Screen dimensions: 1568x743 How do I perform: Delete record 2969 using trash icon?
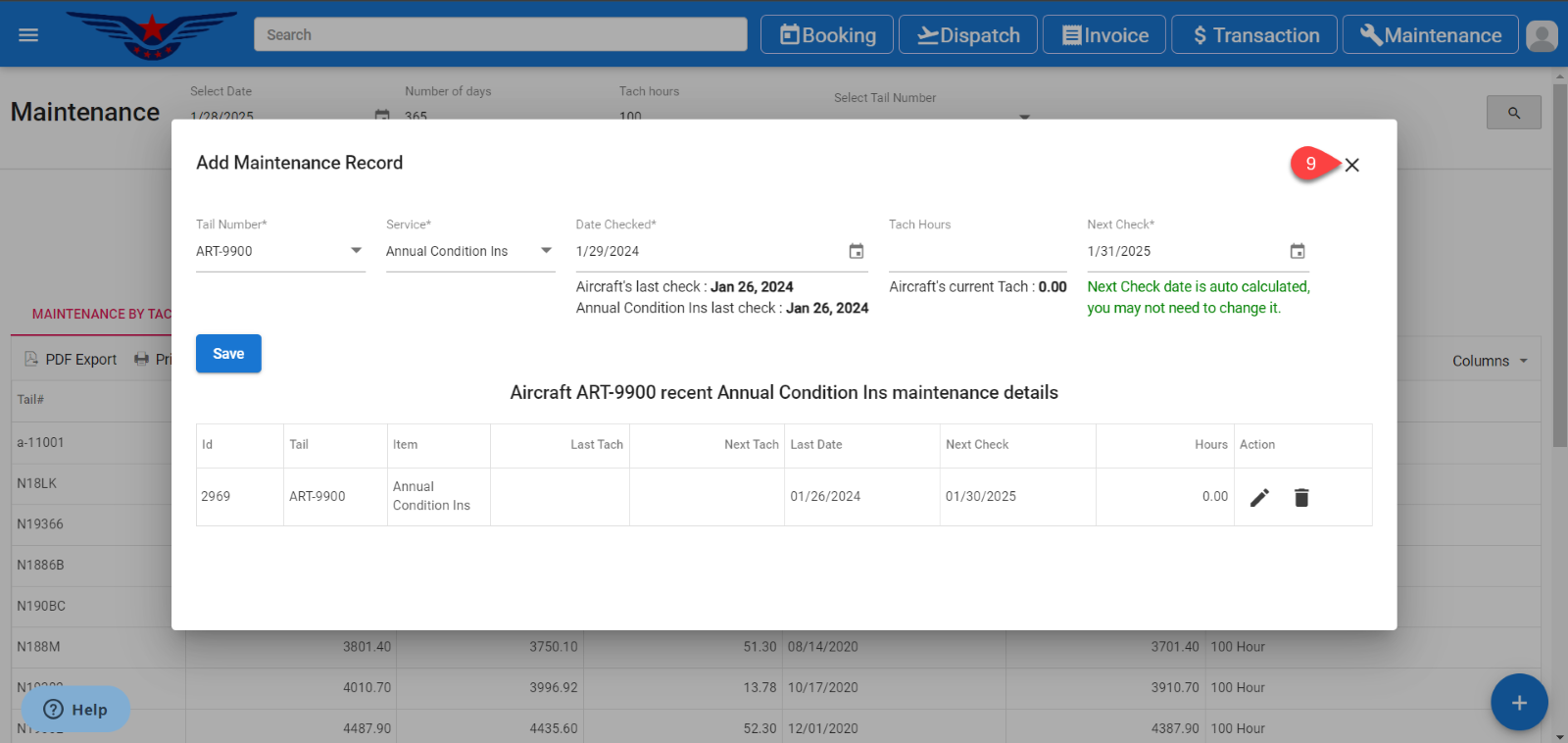1301,498
